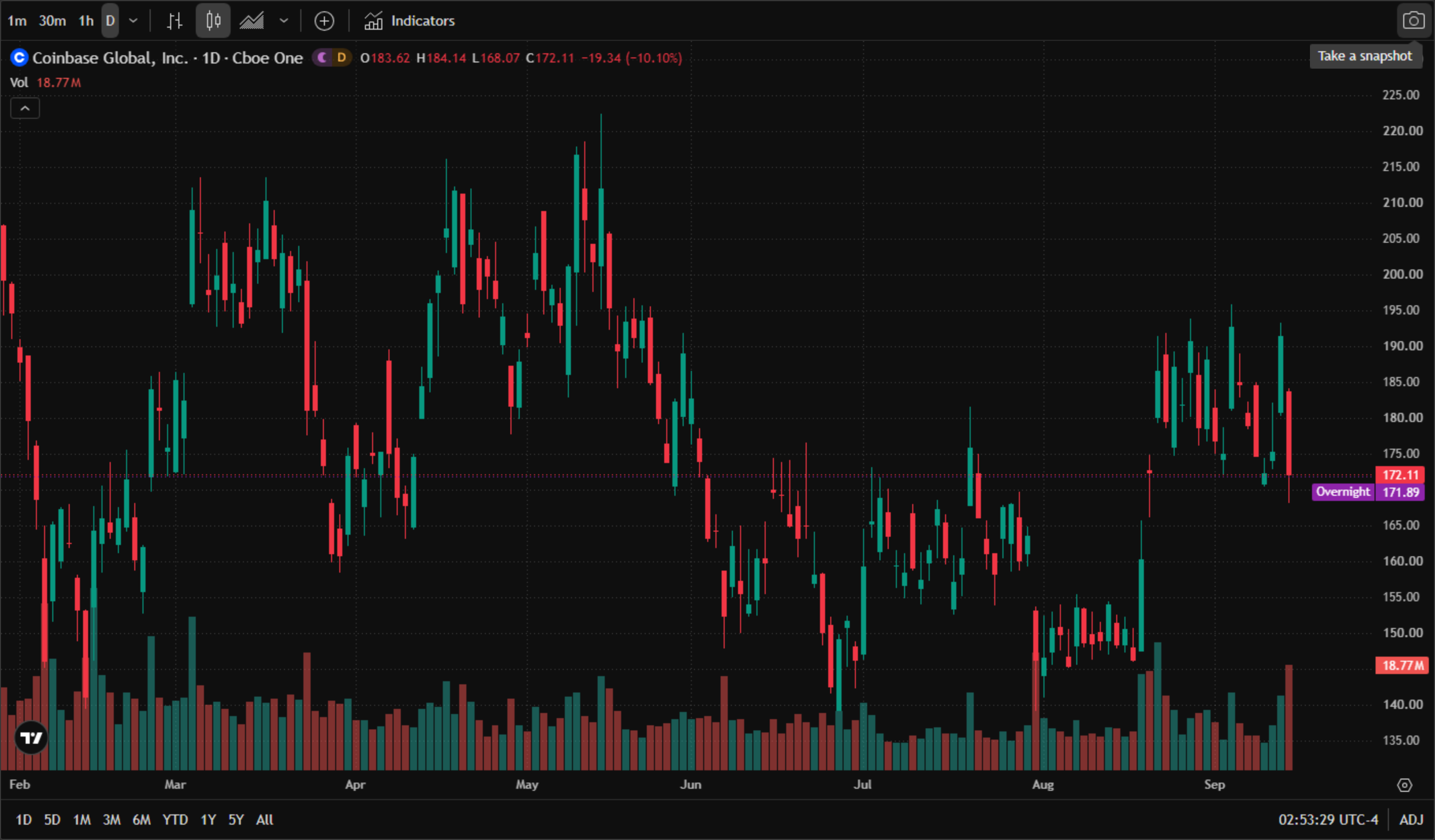
Task: Click the TradingView logo
Action: point(31,738)
